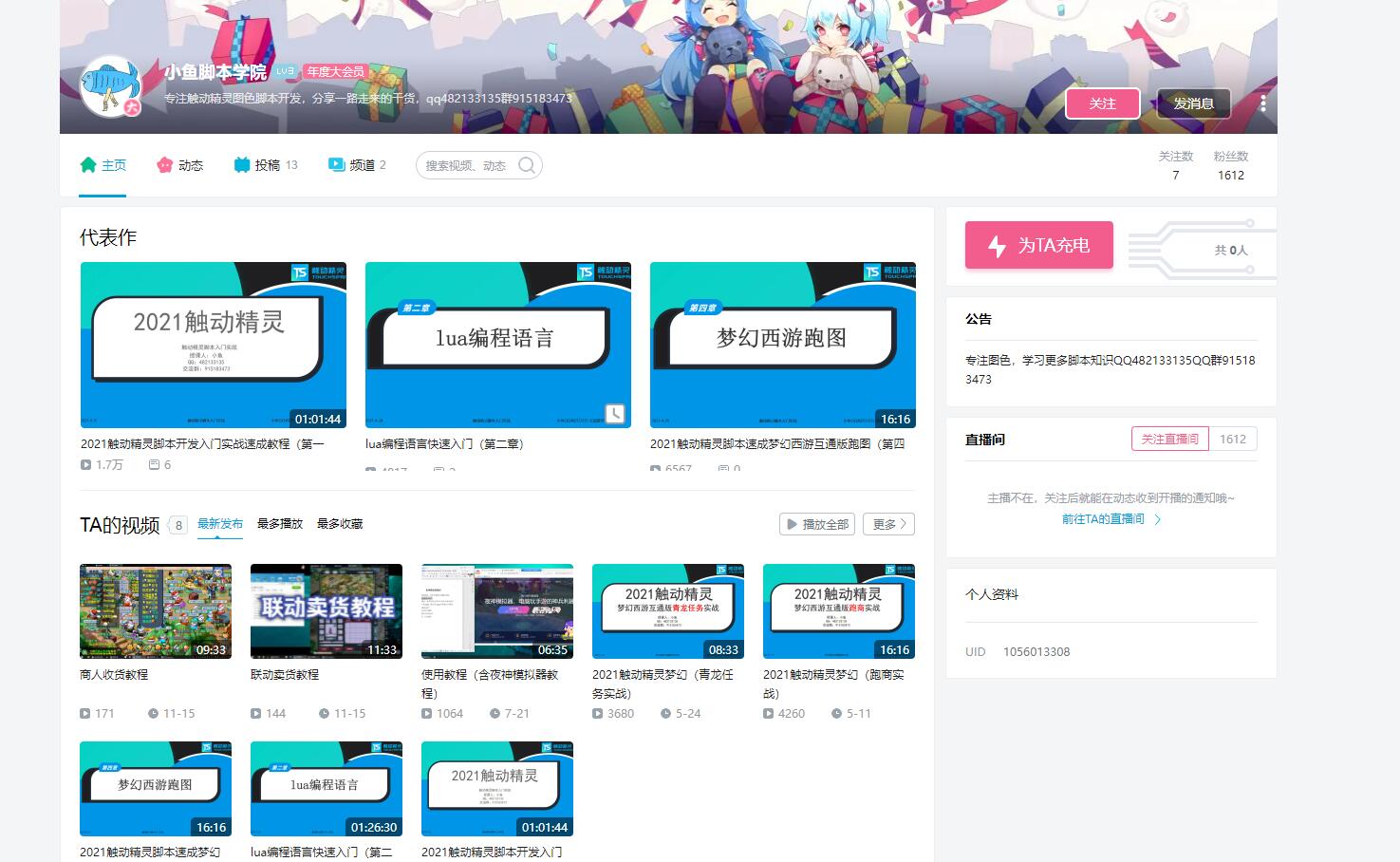This screenshot has height=862, width=1400.
Task: Click the 2021触动精灵梦幻（跑商实战） title
Action: tap(833, 684)
